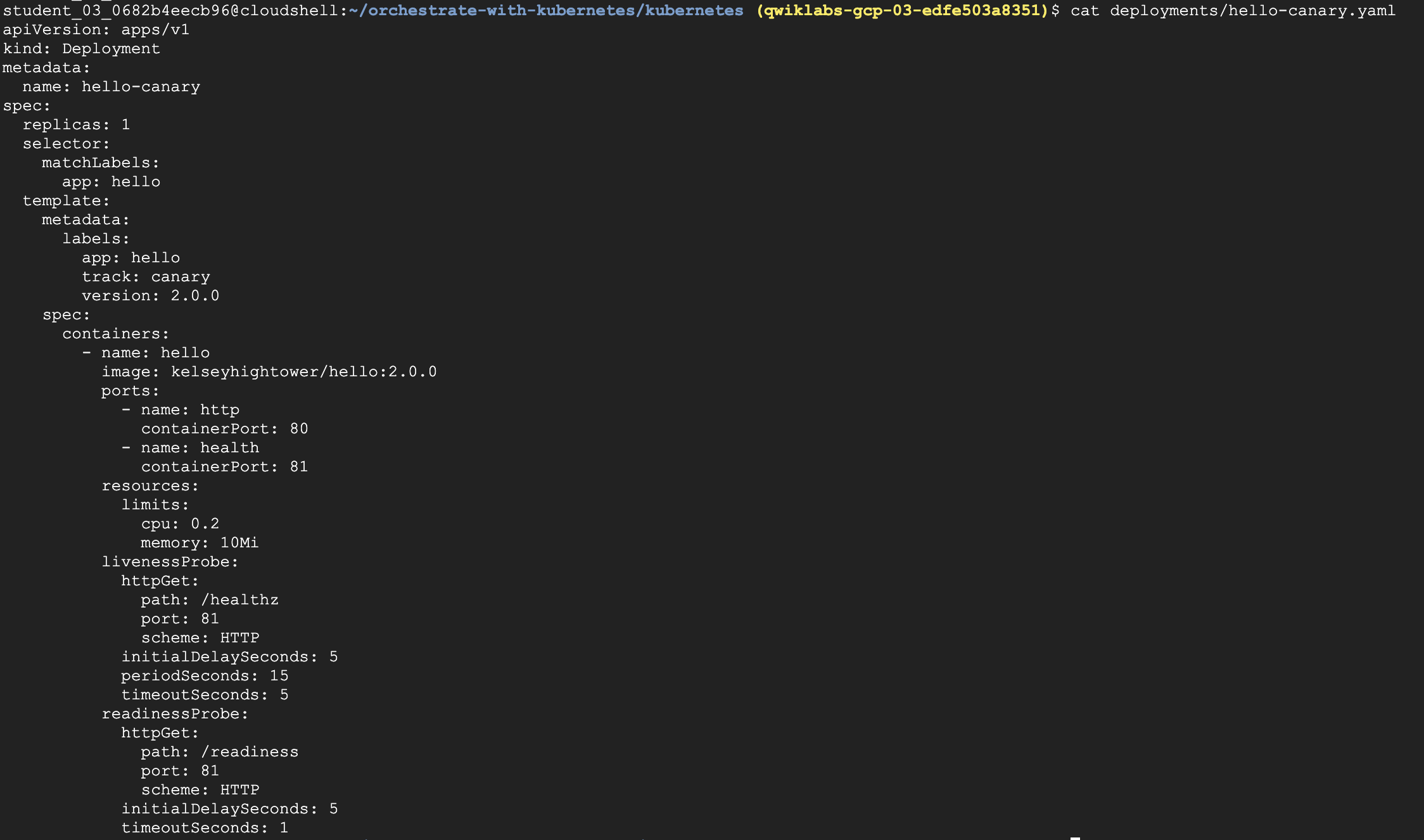Click the replicas: 1 line
This screenshot has height=840, width=1424.
[x=76, y=125]
